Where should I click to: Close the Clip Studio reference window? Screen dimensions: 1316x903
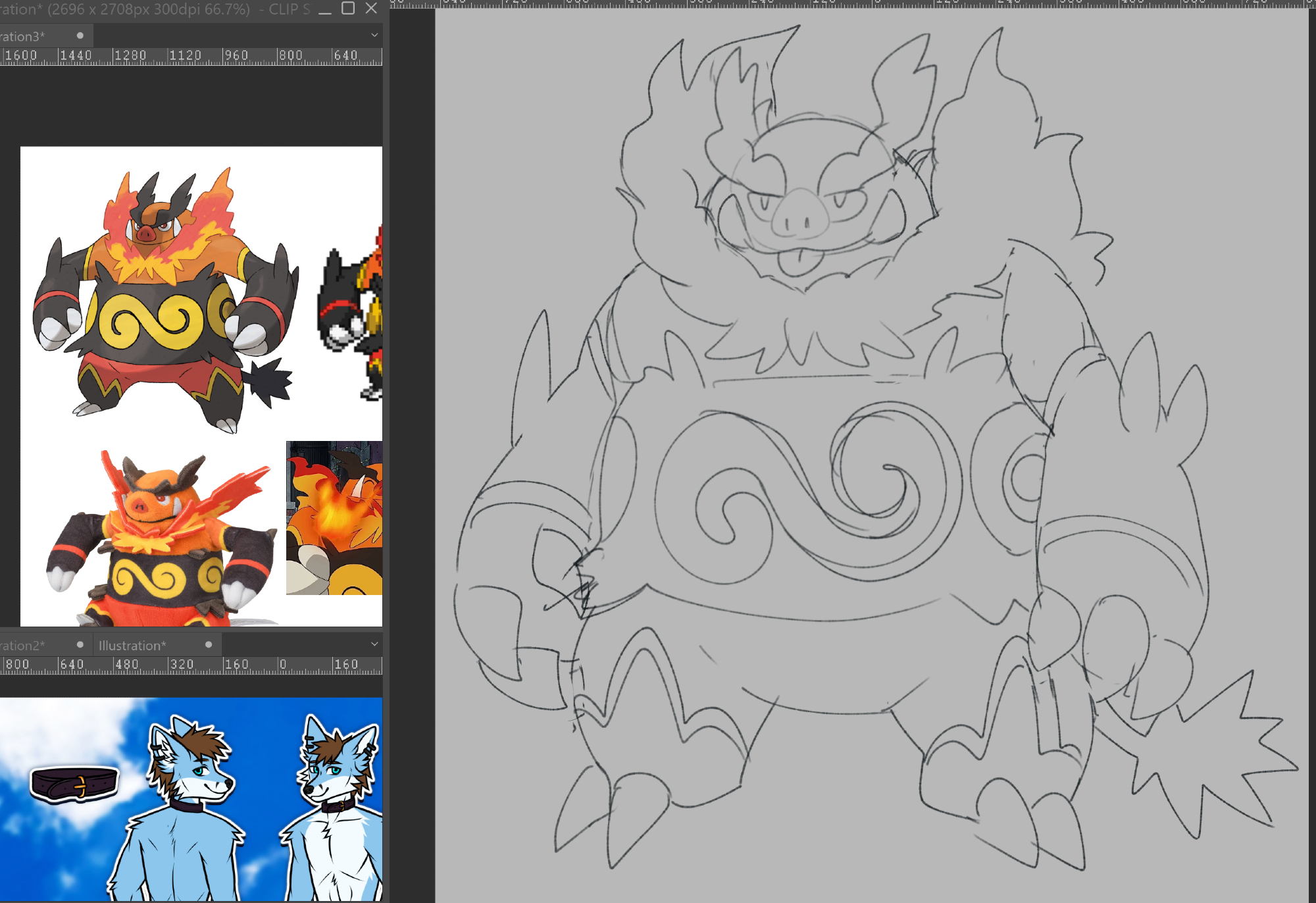coord(371,9)
